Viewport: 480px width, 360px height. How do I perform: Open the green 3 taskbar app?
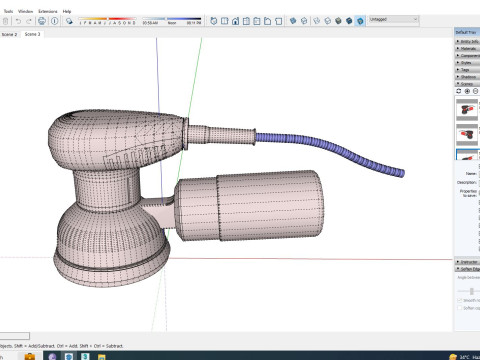(x=85, y=356)
